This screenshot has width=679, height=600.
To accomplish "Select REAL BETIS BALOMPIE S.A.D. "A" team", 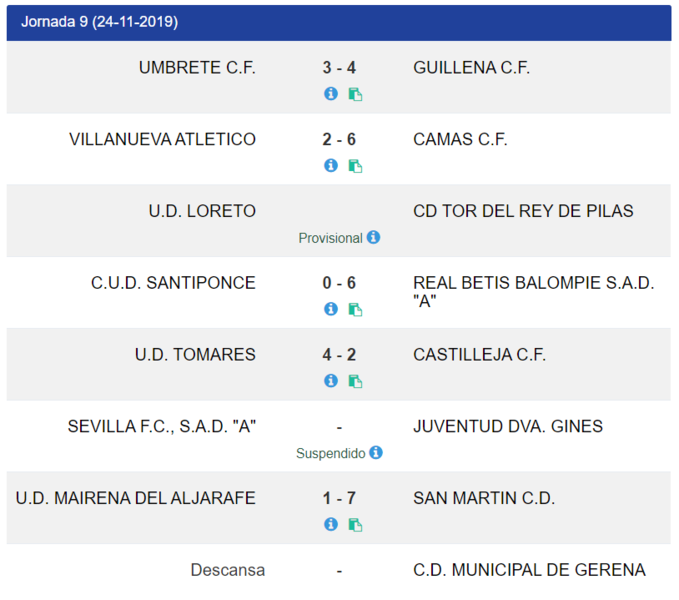I will [534, 292].
